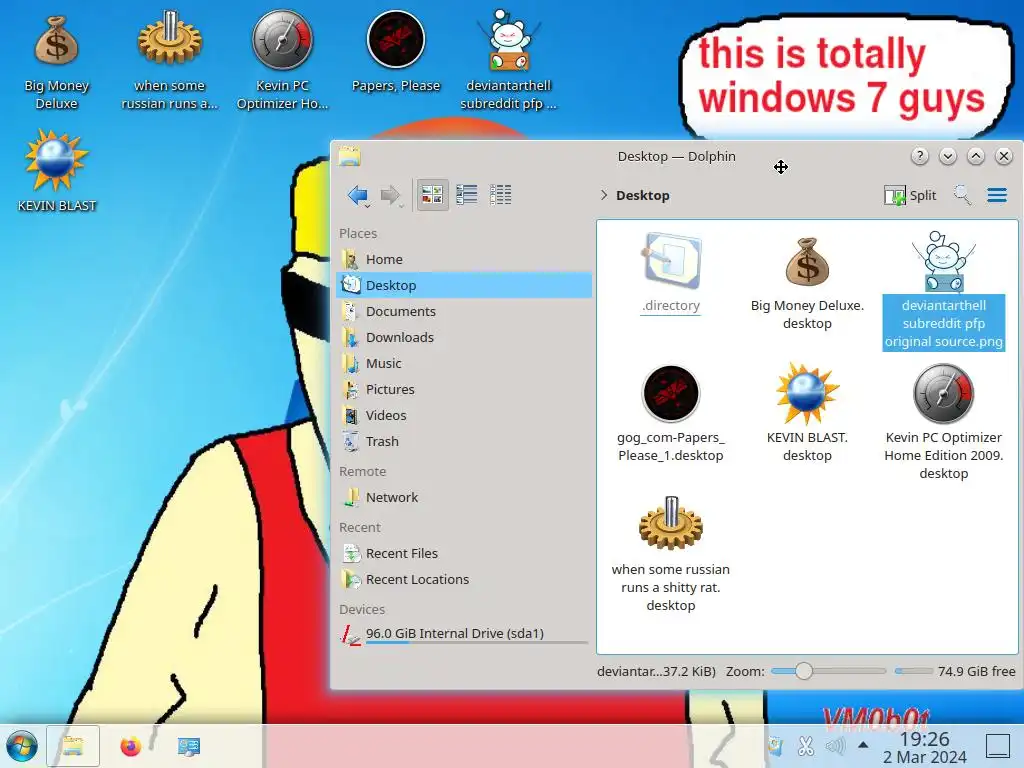Open Videos in Places panel
Viewport: 1024px width, 768px height.
(464, 415)
